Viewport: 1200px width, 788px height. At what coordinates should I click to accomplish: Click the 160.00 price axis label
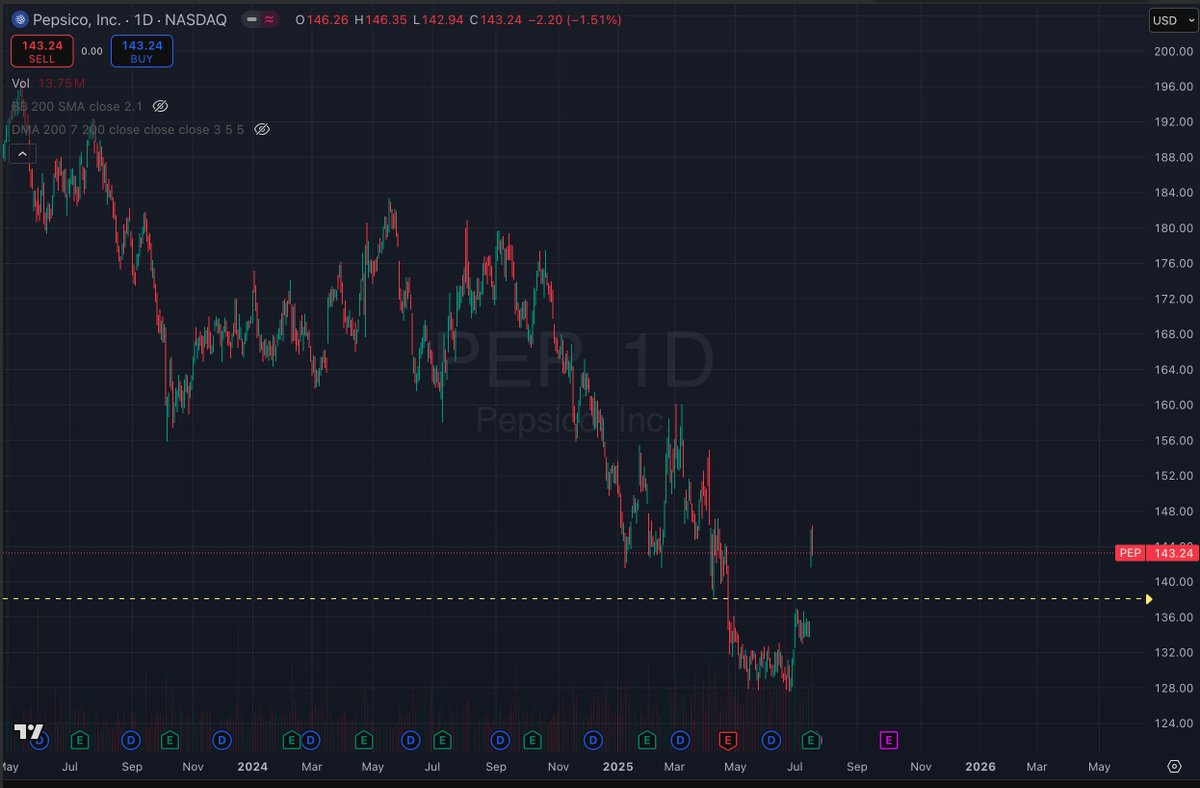[x=1171, y=405]
